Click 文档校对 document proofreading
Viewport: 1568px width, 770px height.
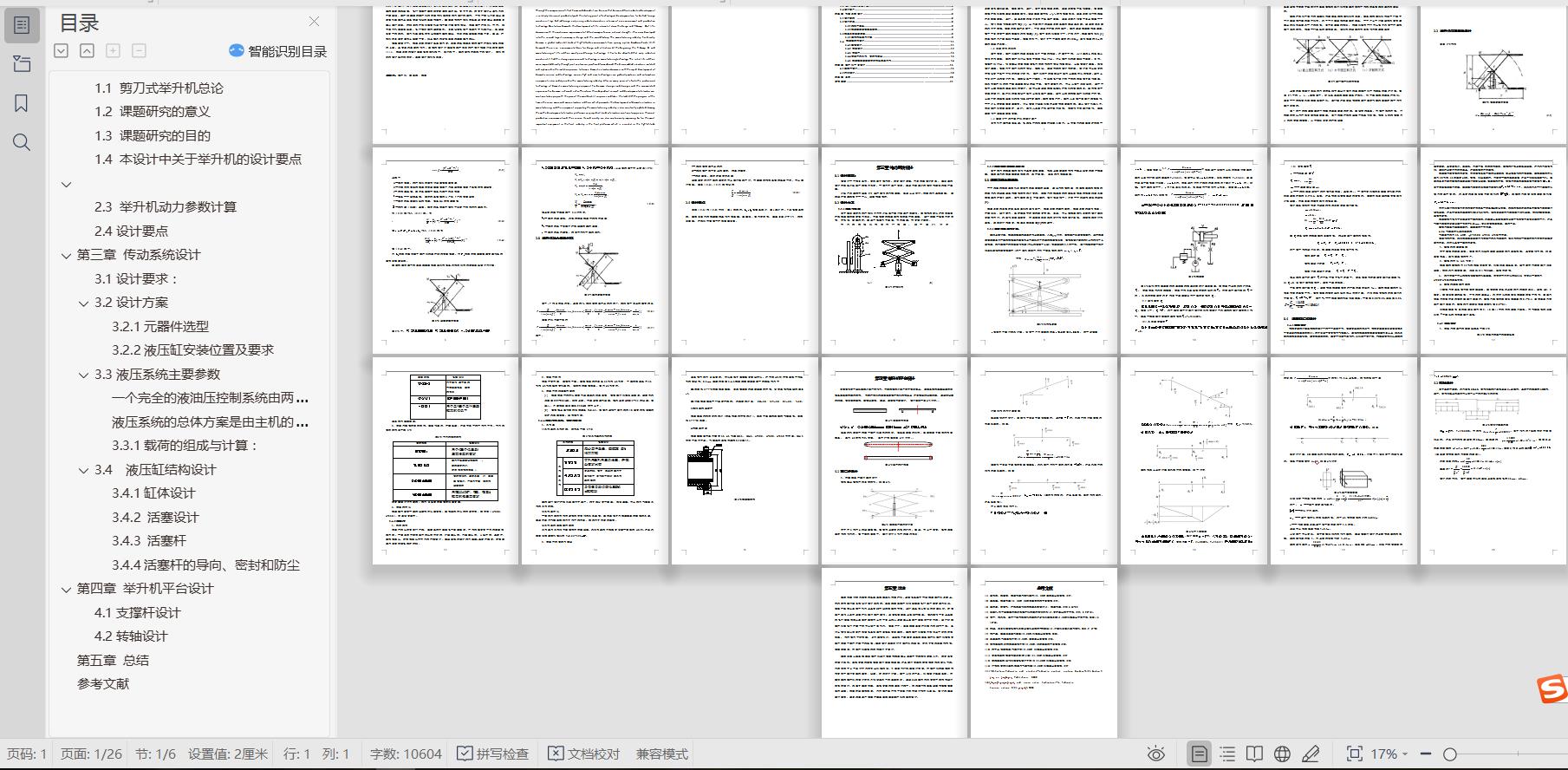pyautogui.click(x=584, y=754)
